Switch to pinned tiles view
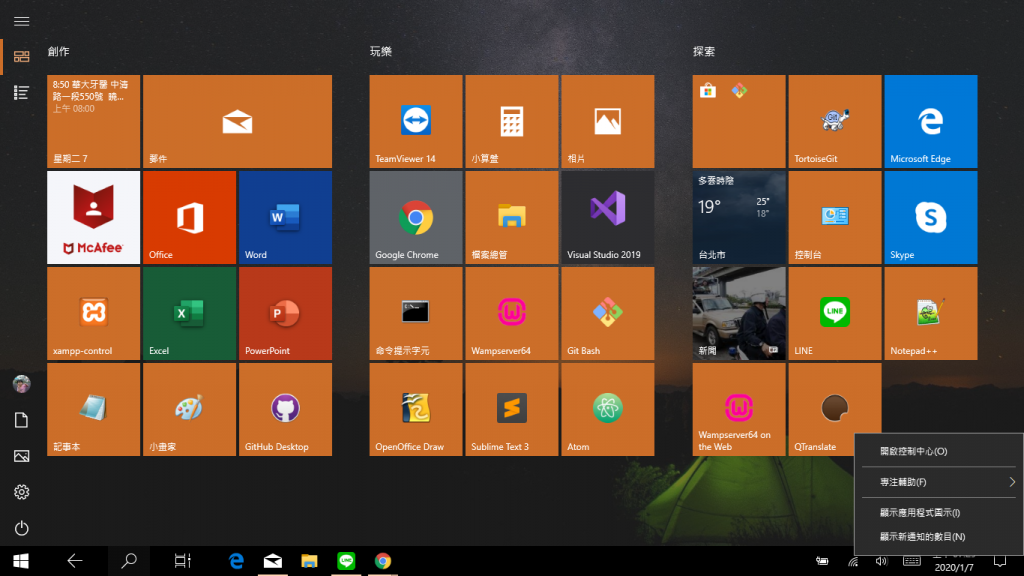 pos(22,57)
